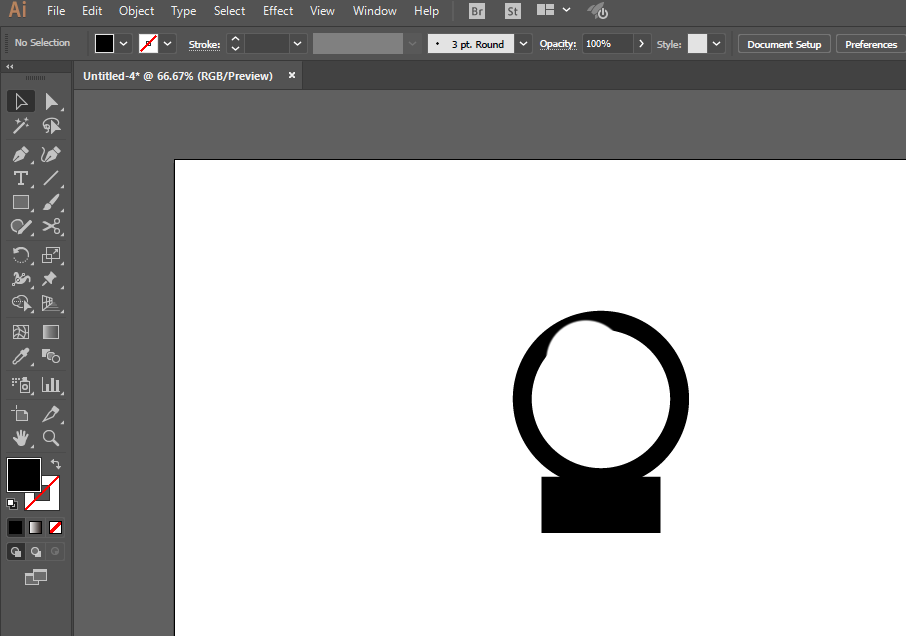Set paint mode to None
Image resolution: width=906 pixels, height=636 pixels.
[x=56, y=527]
